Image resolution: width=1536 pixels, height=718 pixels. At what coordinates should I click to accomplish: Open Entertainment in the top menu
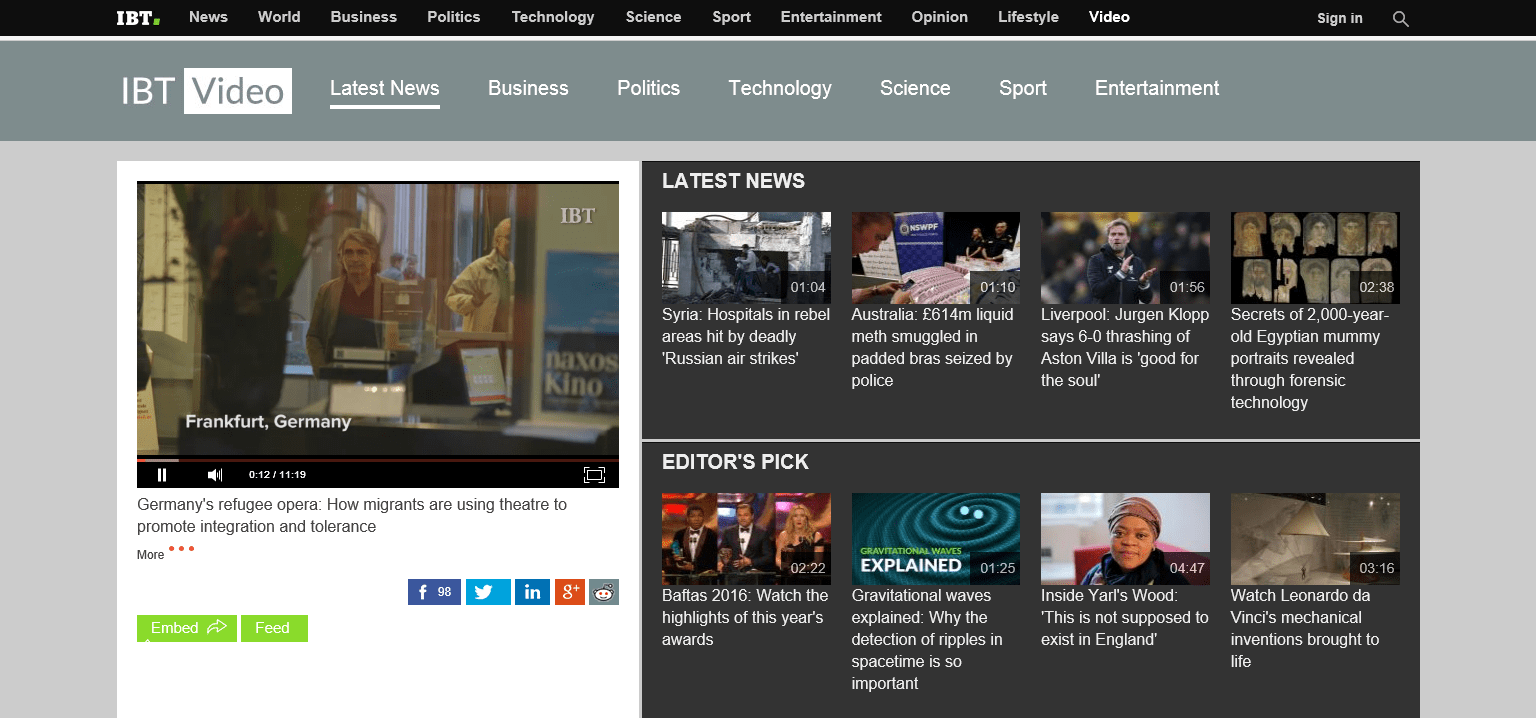coord(831,17)
